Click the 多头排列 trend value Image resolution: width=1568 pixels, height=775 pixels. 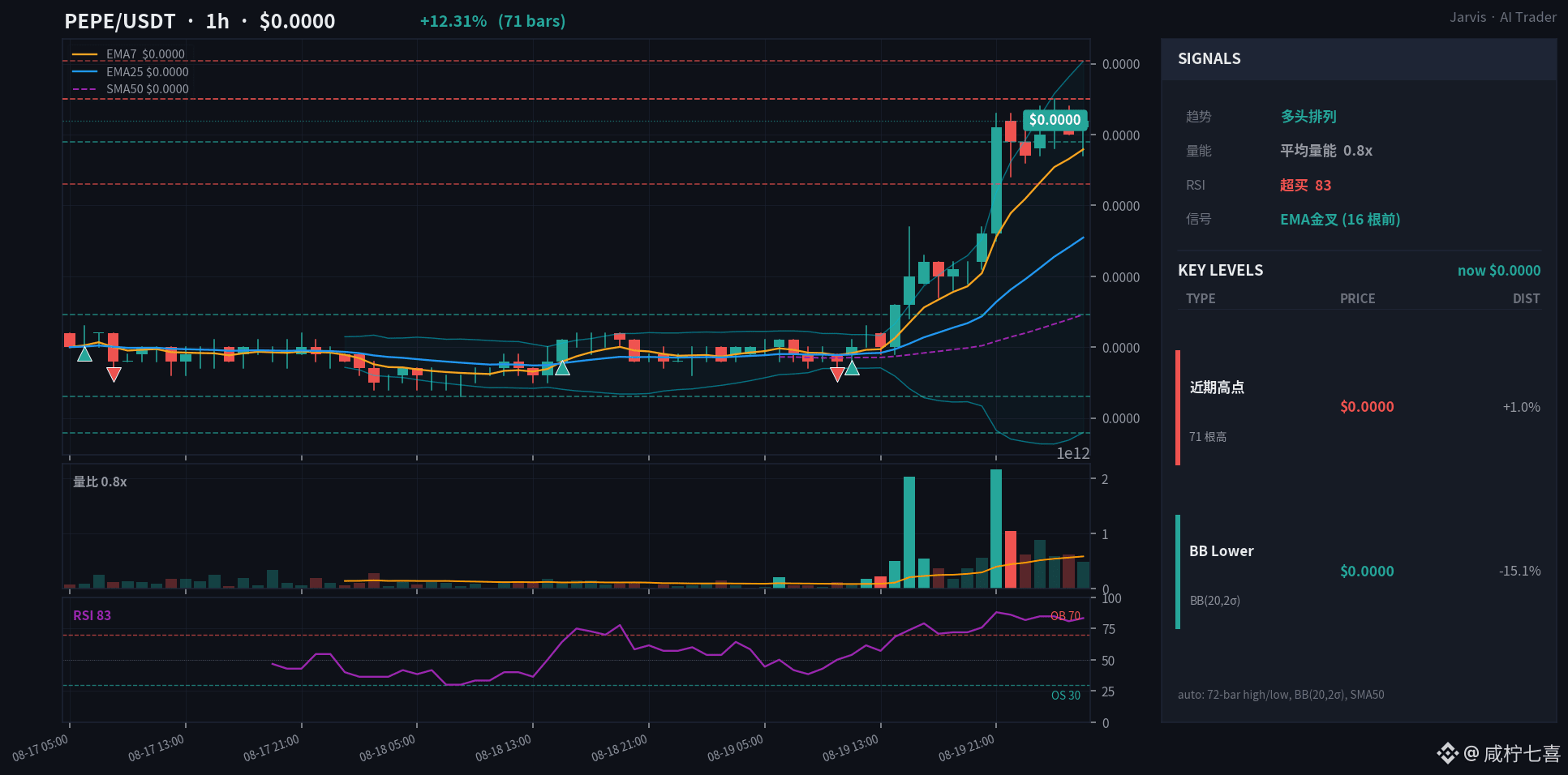point(1308,117)
